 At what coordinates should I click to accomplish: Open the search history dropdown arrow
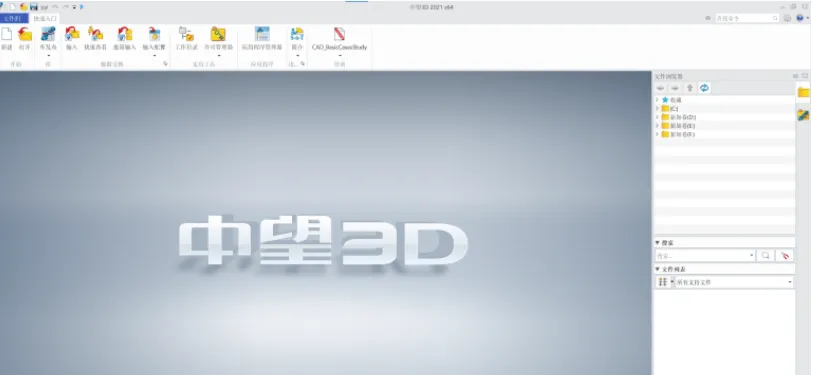[752, 256]
